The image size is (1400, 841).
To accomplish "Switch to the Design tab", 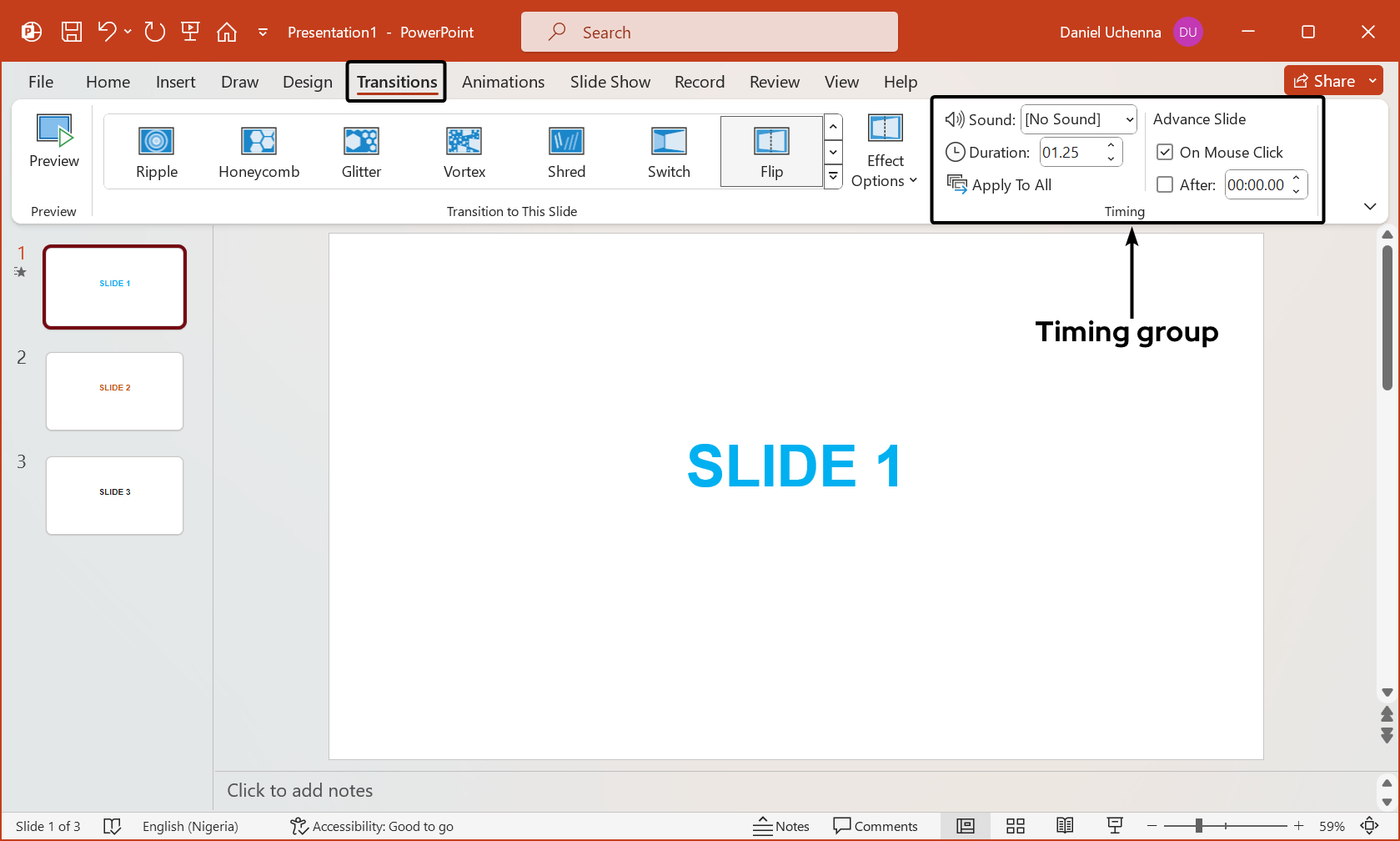I will click(307, 82).
